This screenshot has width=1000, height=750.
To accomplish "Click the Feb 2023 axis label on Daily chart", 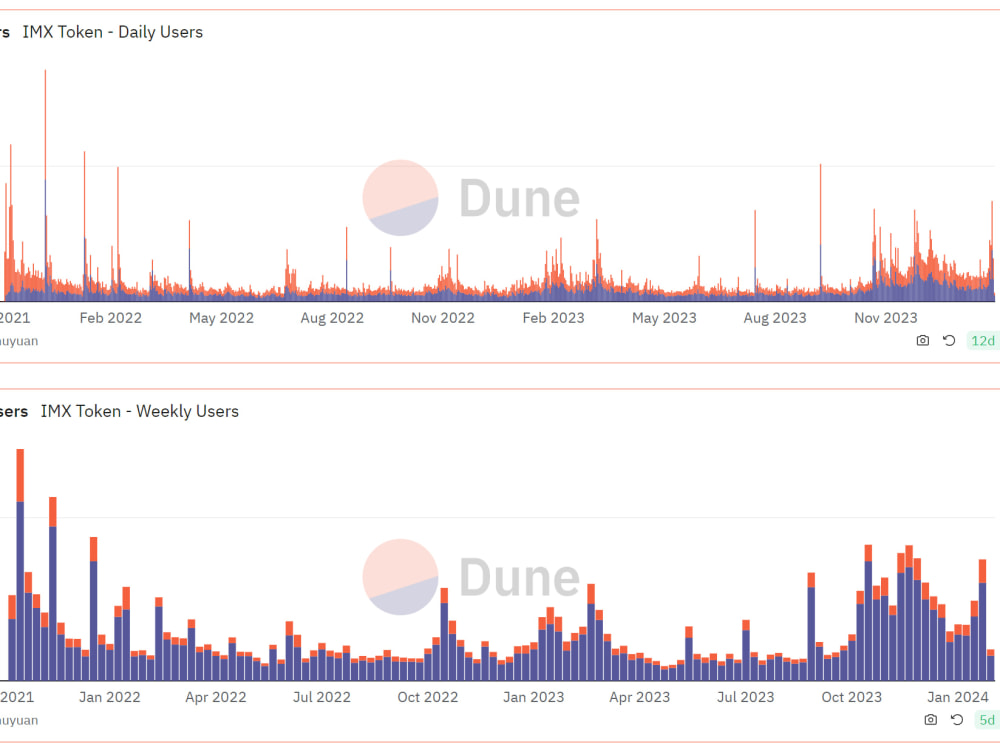I will (x=553, y=318).
